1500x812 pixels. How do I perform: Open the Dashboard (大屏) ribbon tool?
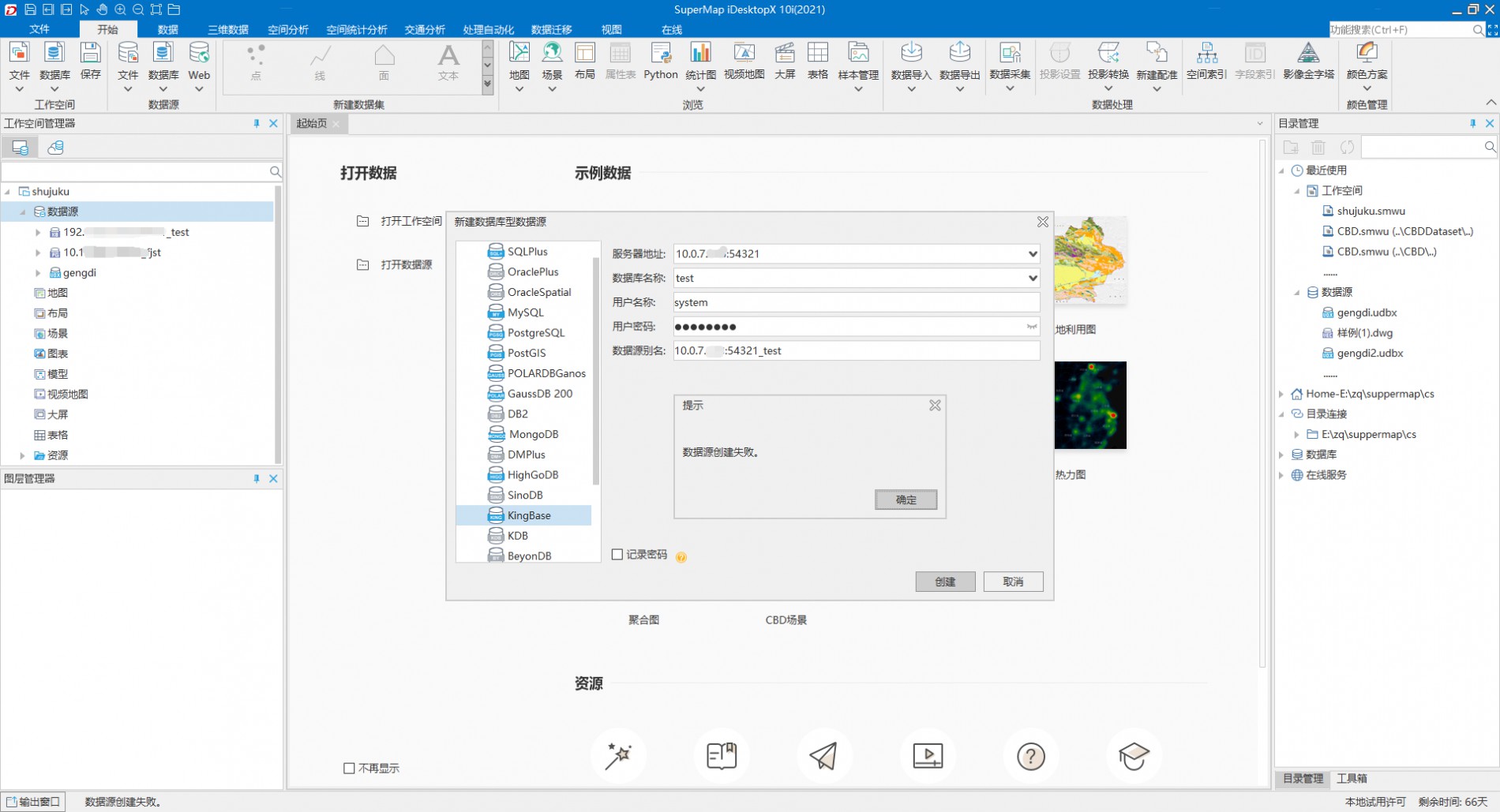point(785,61)
